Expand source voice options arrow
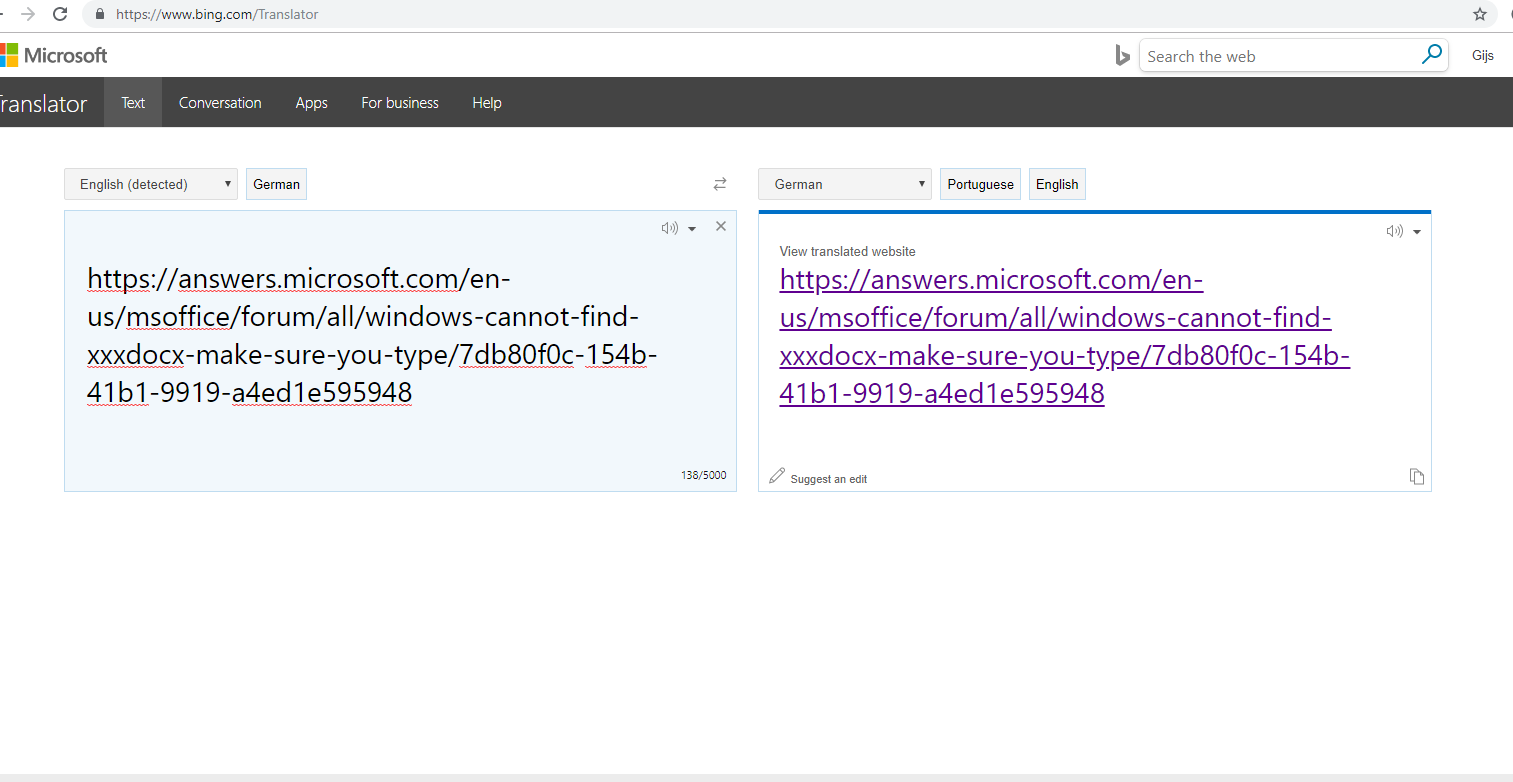 click(x=692, y=229)
